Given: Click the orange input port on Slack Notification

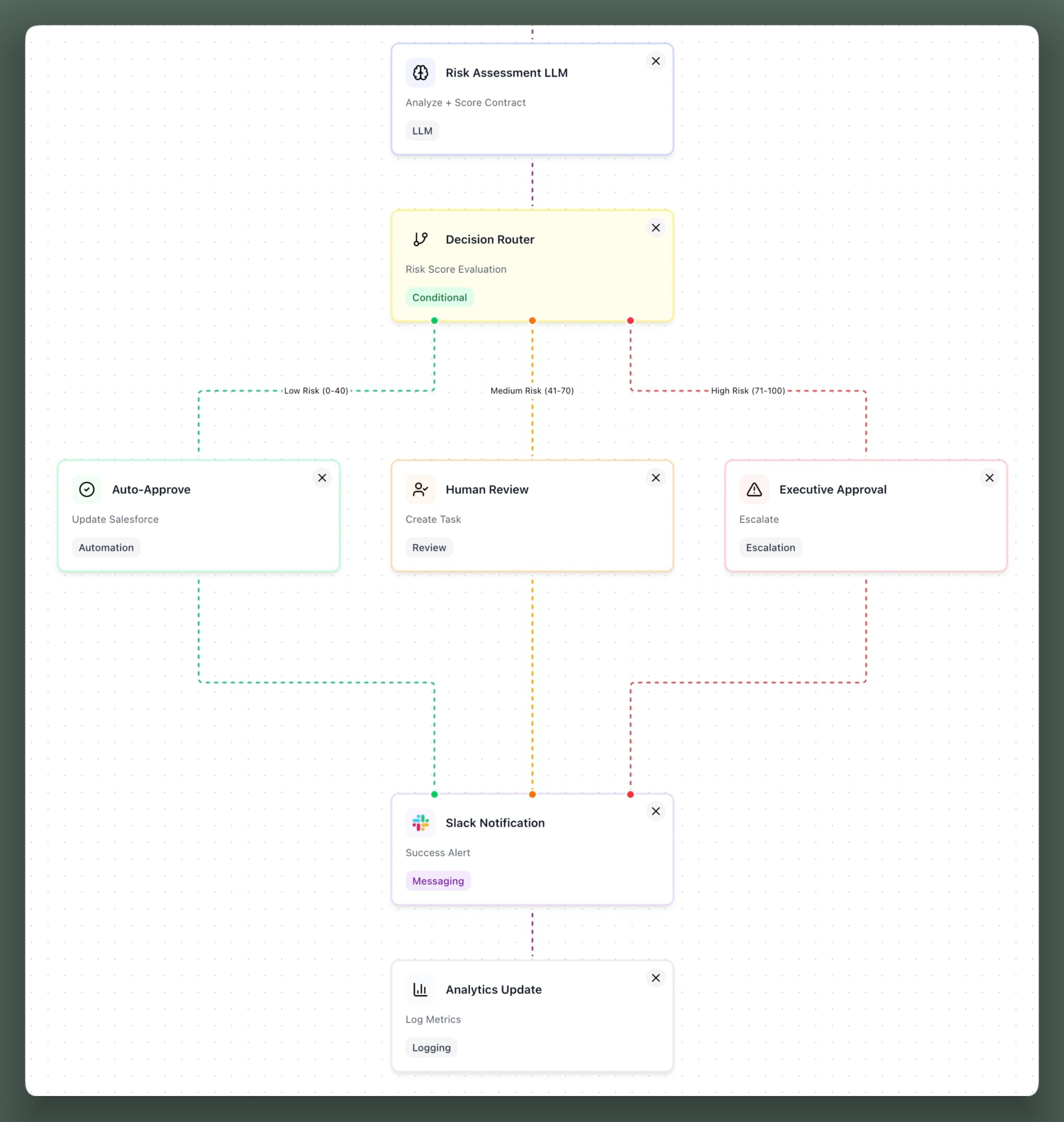Looking at the screenshot, I should [532, 794].
